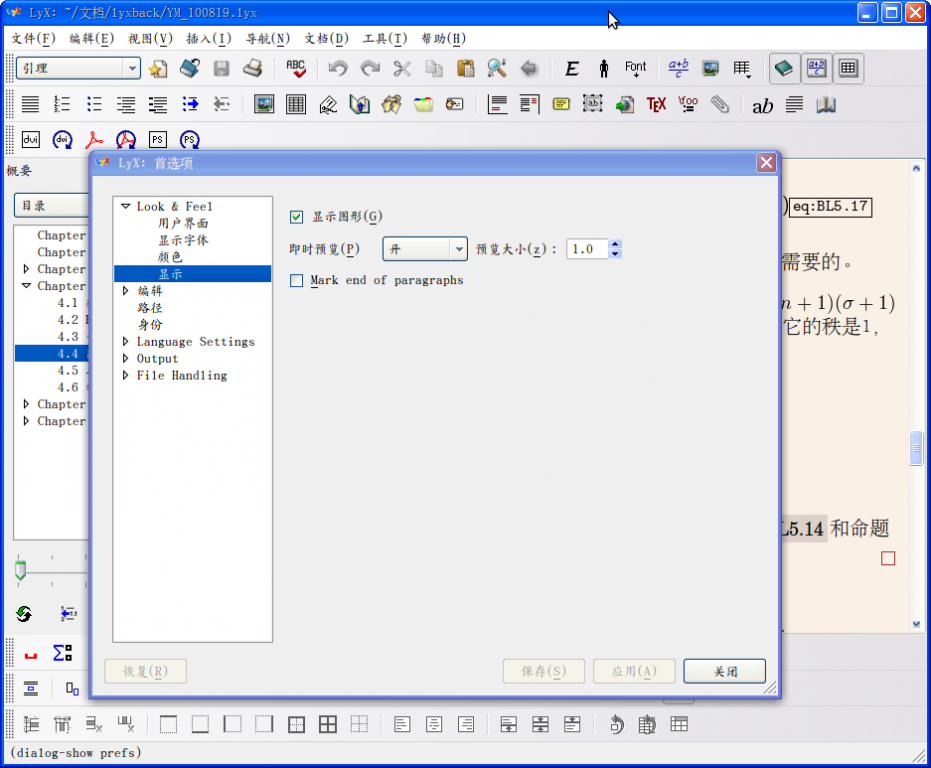Uncheck the 显示图形 checkbox

tap(296, 217)
